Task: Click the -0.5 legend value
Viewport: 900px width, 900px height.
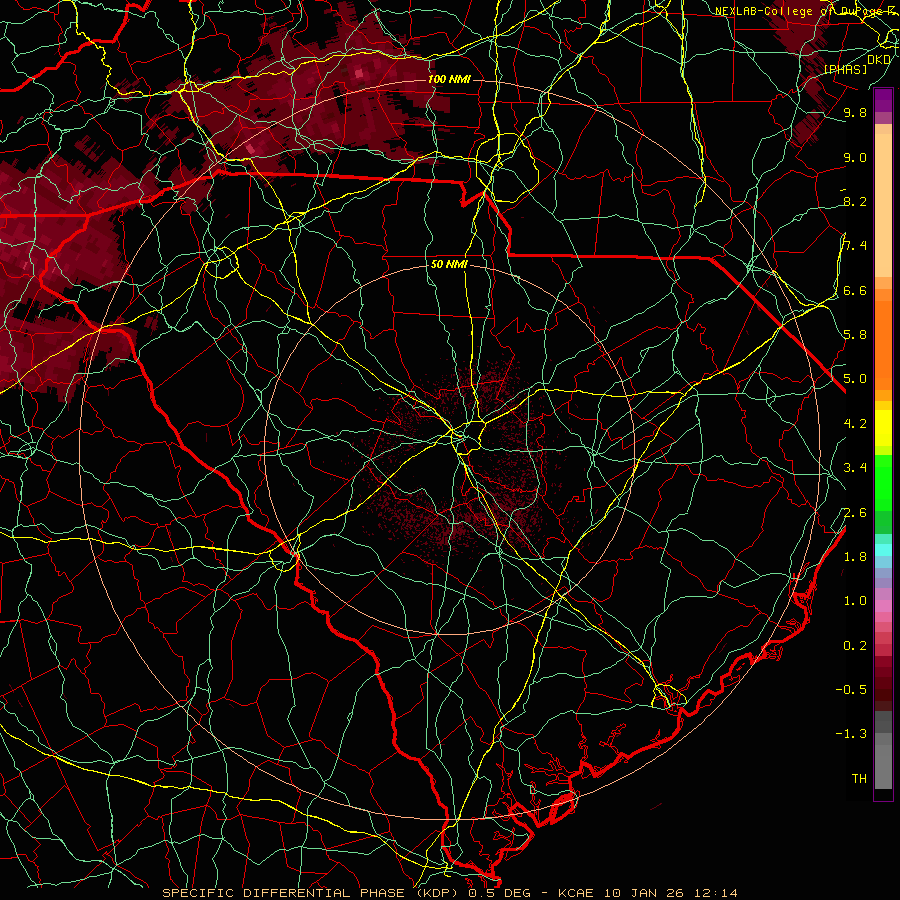Action: point(851,690)
